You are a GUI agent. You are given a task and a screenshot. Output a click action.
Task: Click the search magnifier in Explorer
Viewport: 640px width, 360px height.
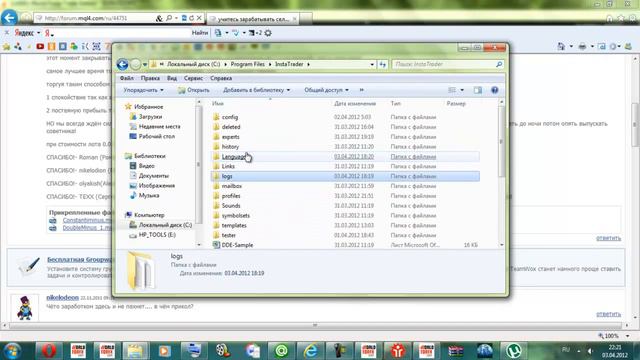pyautogui.click(x=499, y=64)
